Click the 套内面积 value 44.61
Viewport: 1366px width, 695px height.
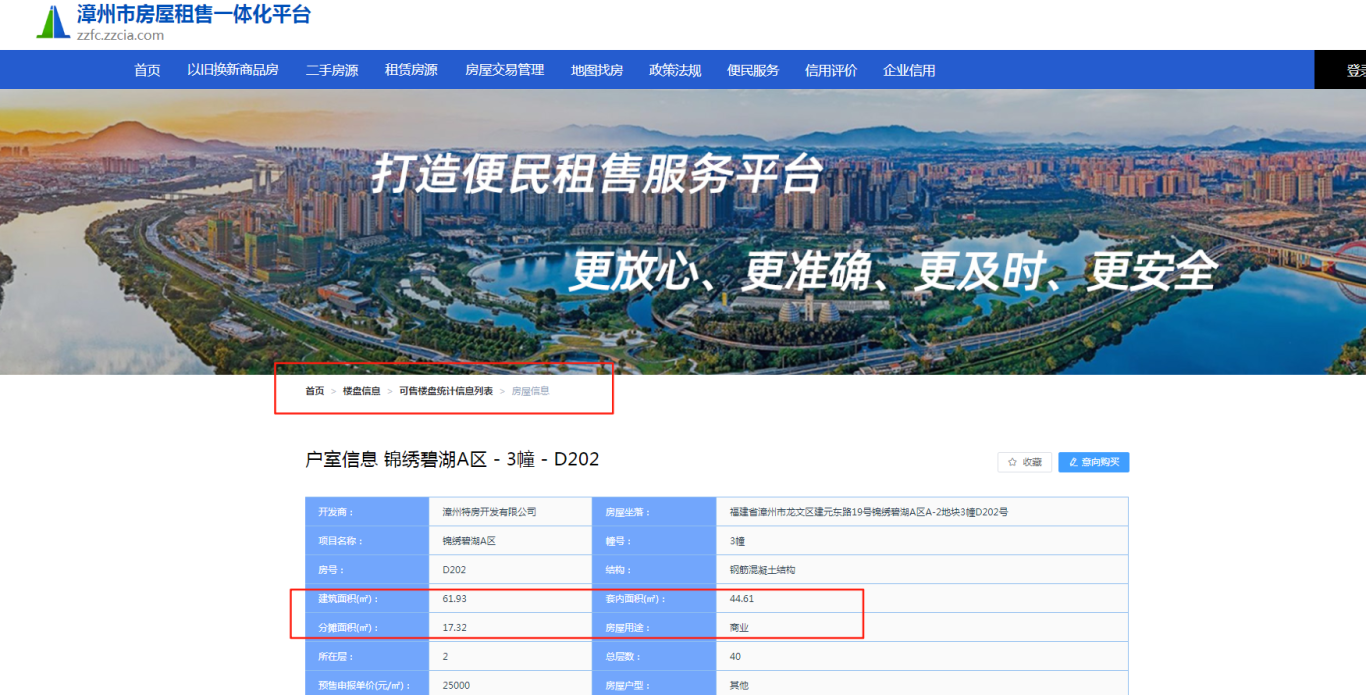743,599
